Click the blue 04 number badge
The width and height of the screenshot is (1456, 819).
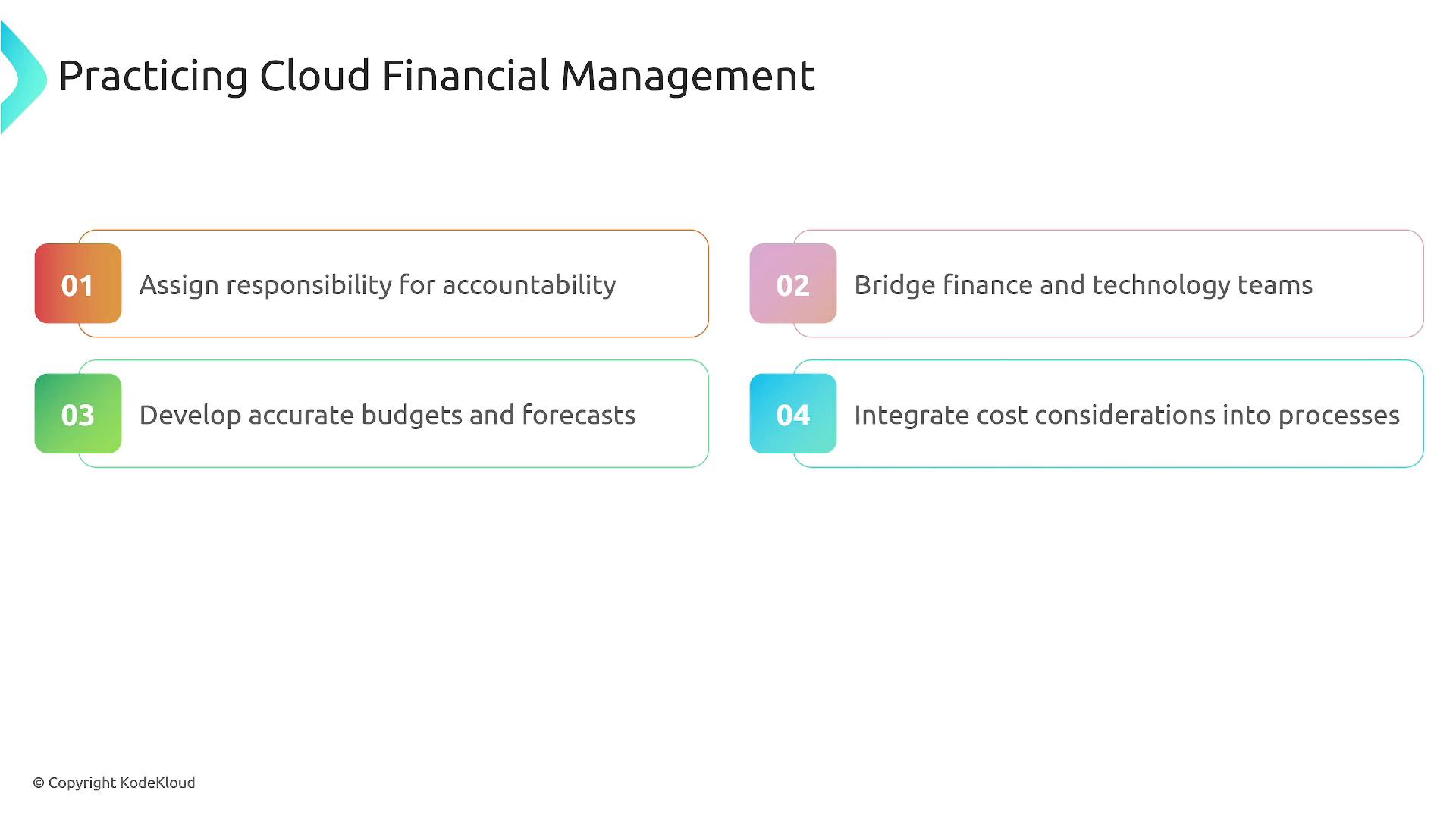[x=792, y=414]
